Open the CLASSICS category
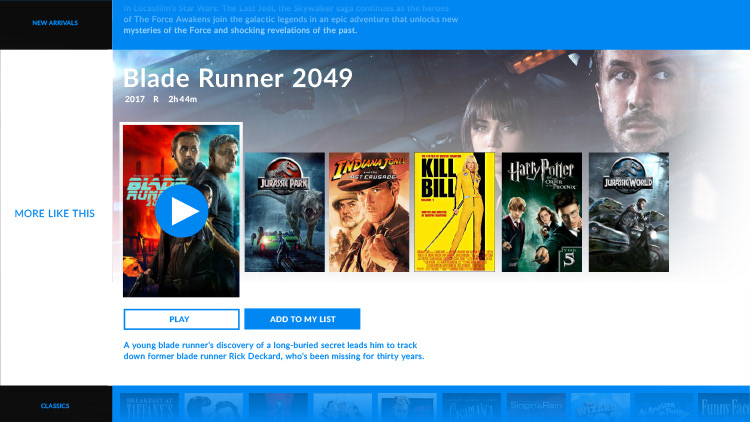Image resolution: width=750 pixels, height=422 pixels. pyautogui.click(x=55, y=406)
